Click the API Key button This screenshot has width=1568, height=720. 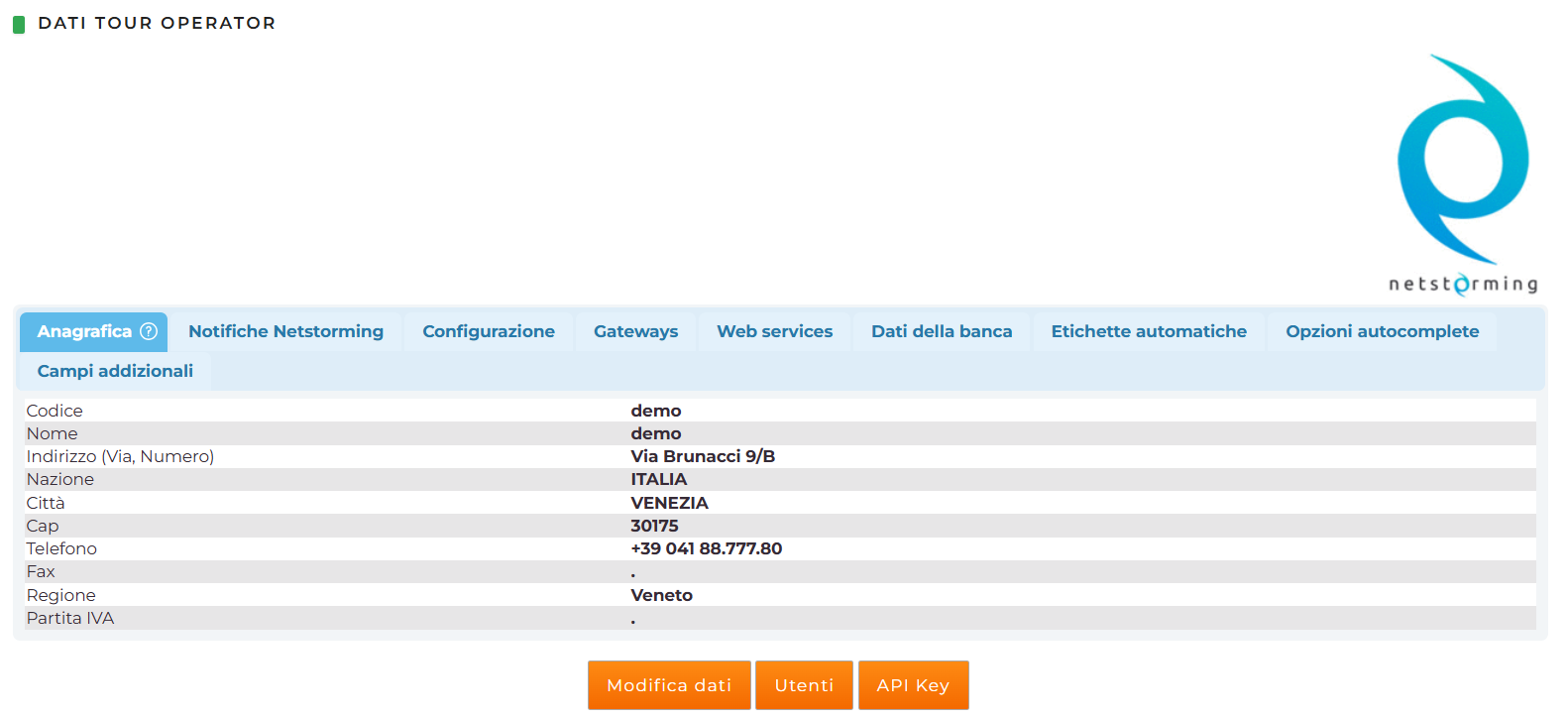point(913,685)
